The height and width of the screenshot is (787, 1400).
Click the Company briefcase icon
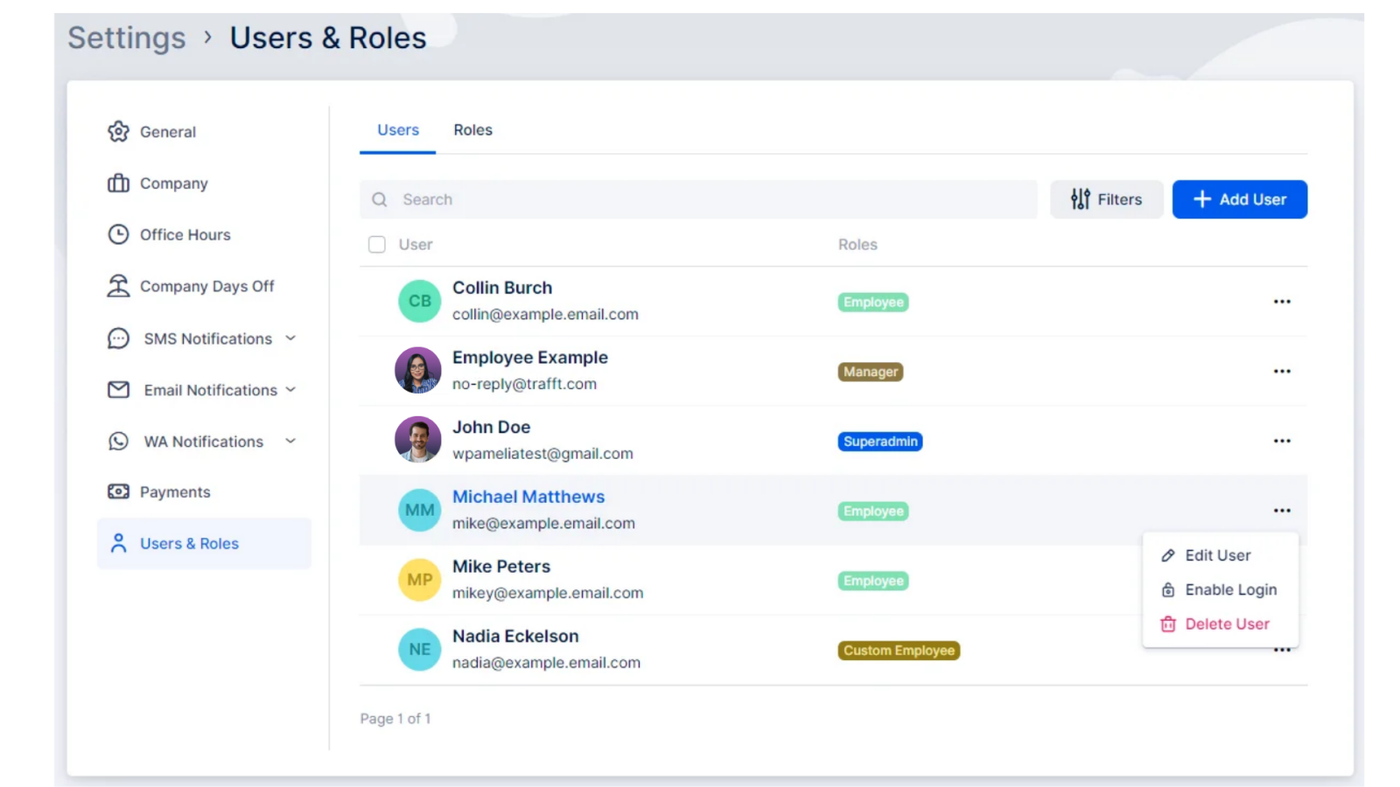118,183
